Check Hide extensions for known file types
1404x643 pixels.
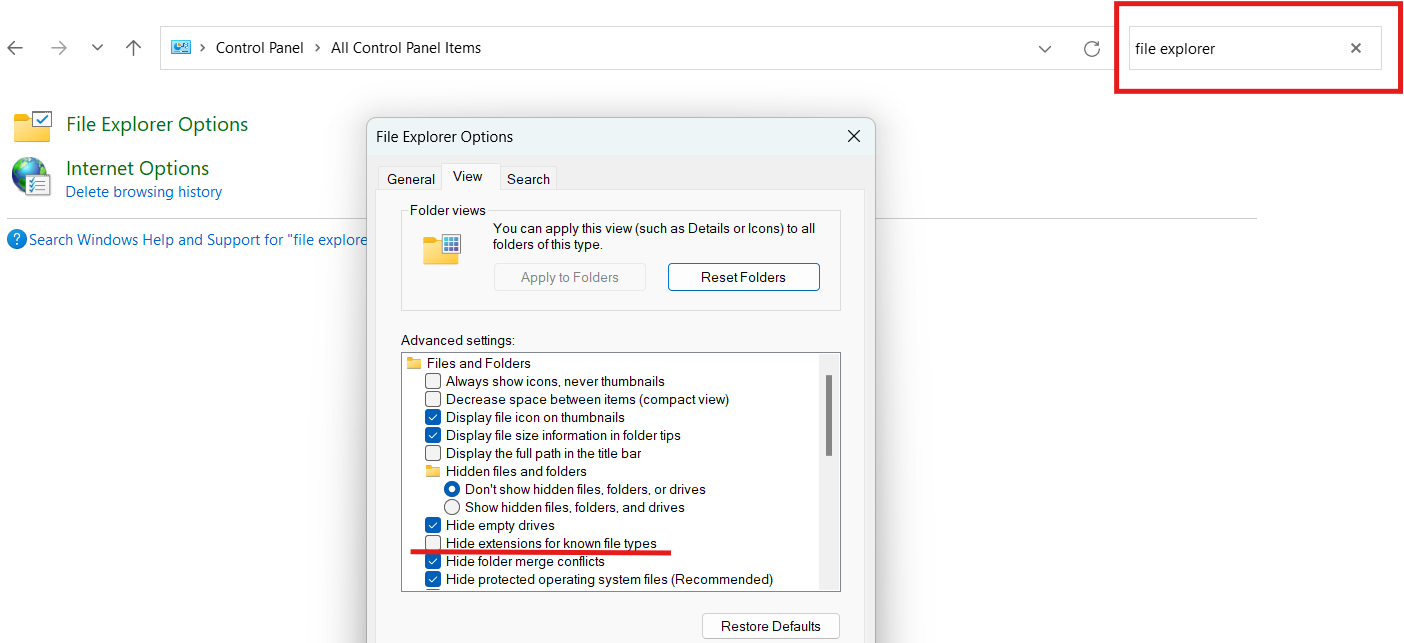click(x=433, y=543)
